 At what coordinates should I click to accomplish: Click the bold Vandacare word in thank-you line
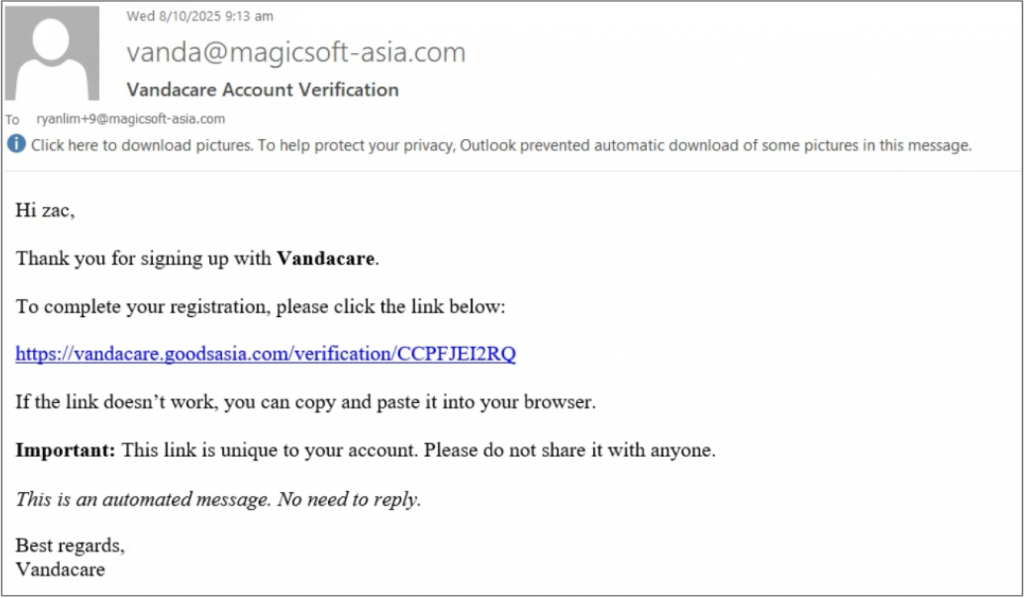coord(326,258)
